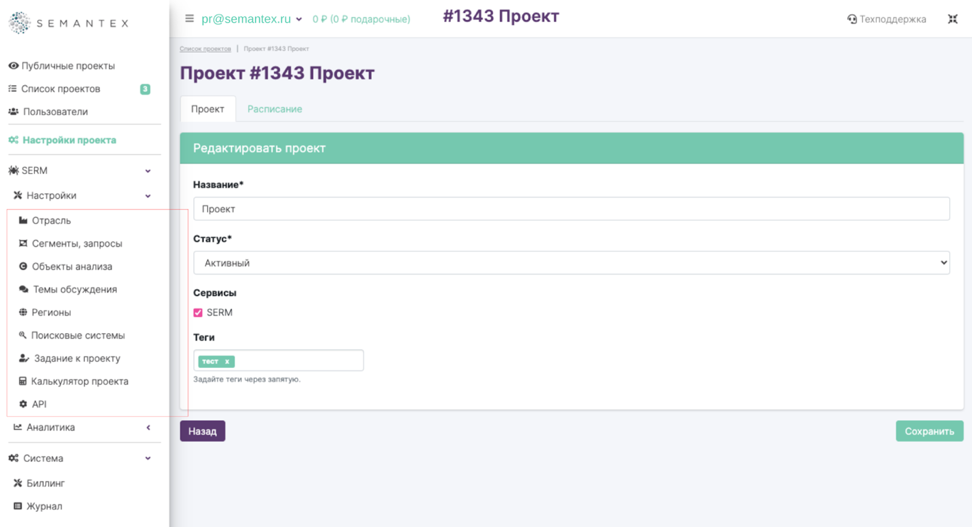Click the gear icon beside API
Viewport: 972px width, 527px height.
[23, 404]
